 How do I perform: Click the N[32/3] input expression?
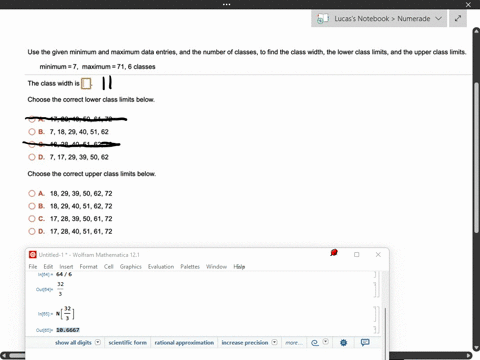[x=65, y=314]
